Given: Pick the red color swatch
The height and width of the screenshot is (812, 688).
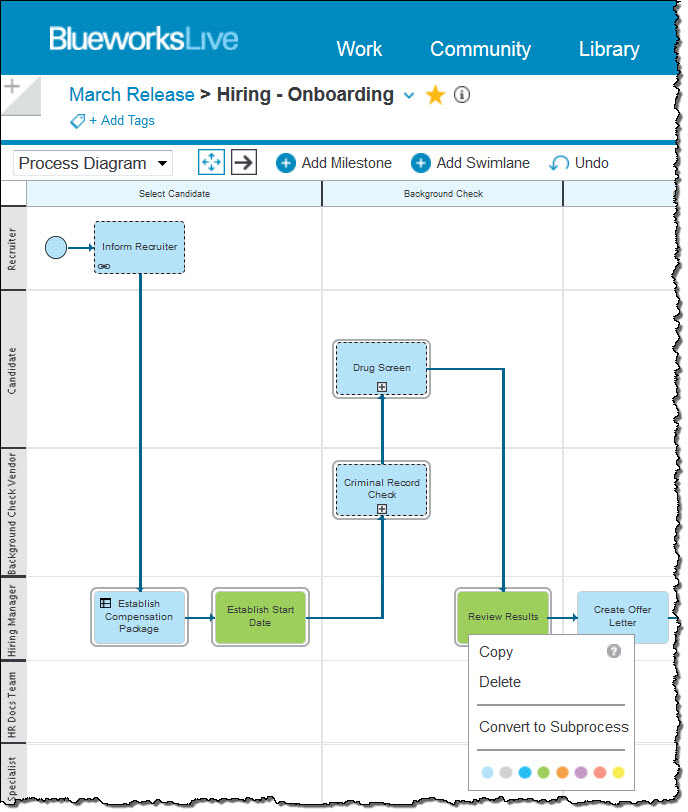Looking at the screenshot, I should (x=600, y=773).
